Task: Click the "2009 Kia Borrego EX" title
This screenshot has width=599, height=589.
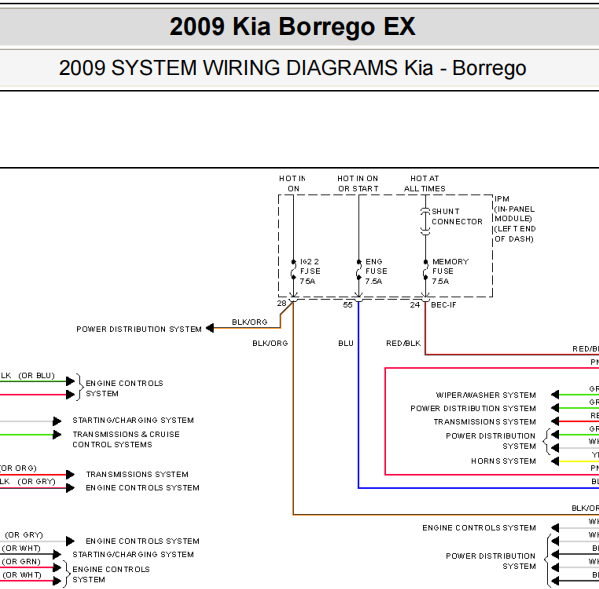Action: click(292, 27)
